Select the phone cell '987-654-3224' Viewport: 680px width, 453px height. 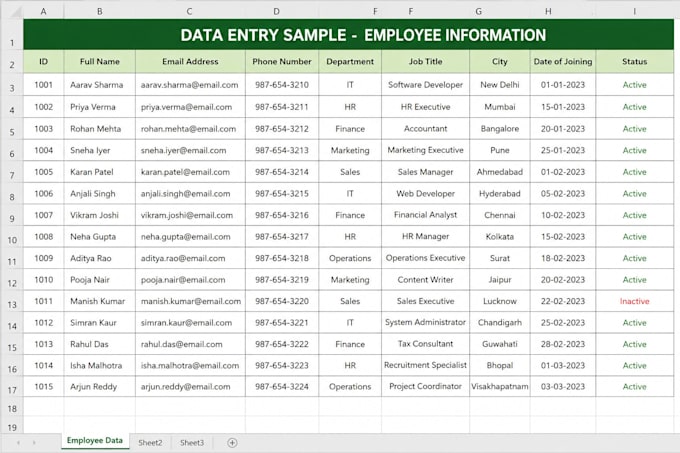[282, 386]
